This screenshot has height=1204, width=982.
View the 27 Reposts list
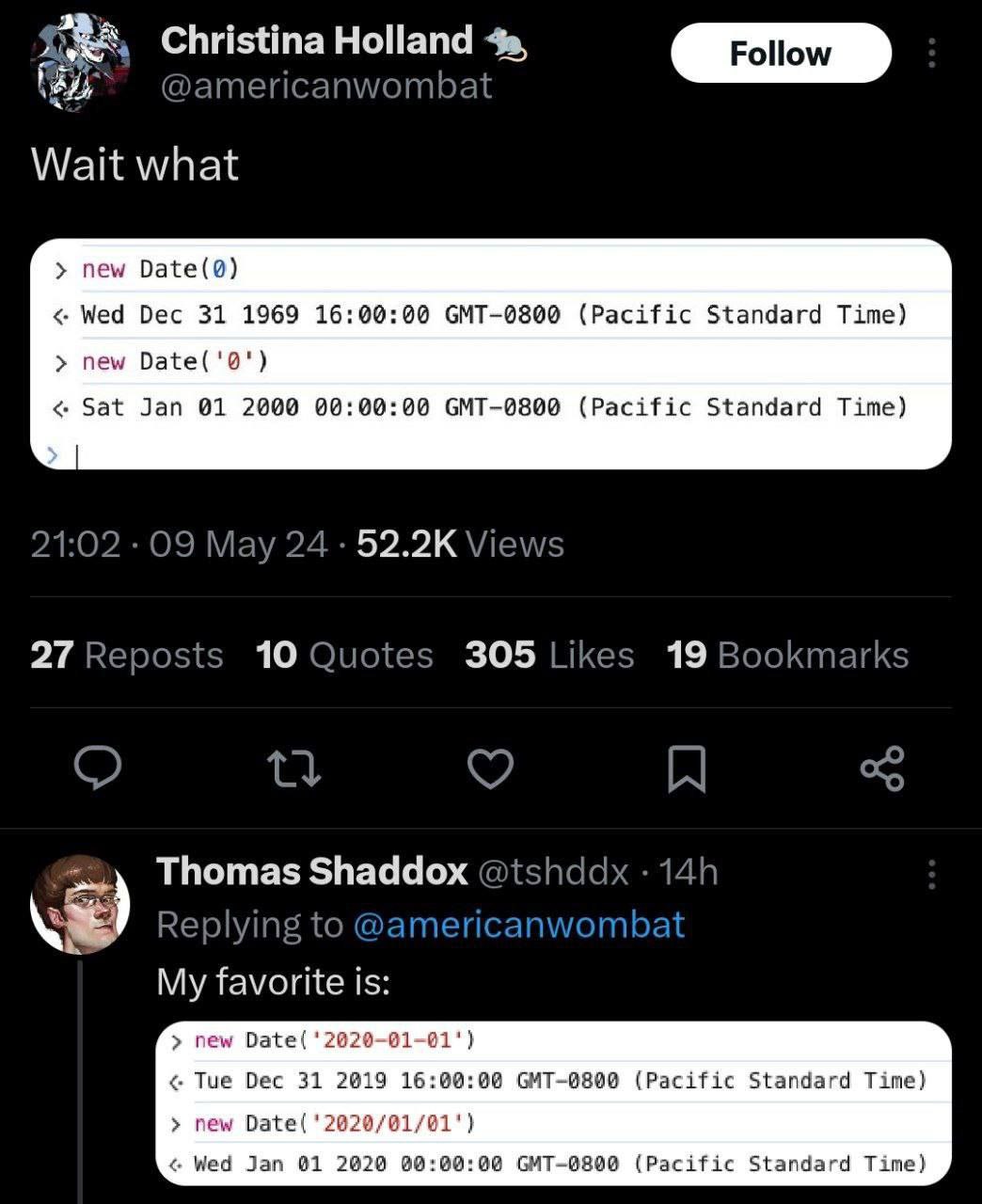[x=127, y=655]
